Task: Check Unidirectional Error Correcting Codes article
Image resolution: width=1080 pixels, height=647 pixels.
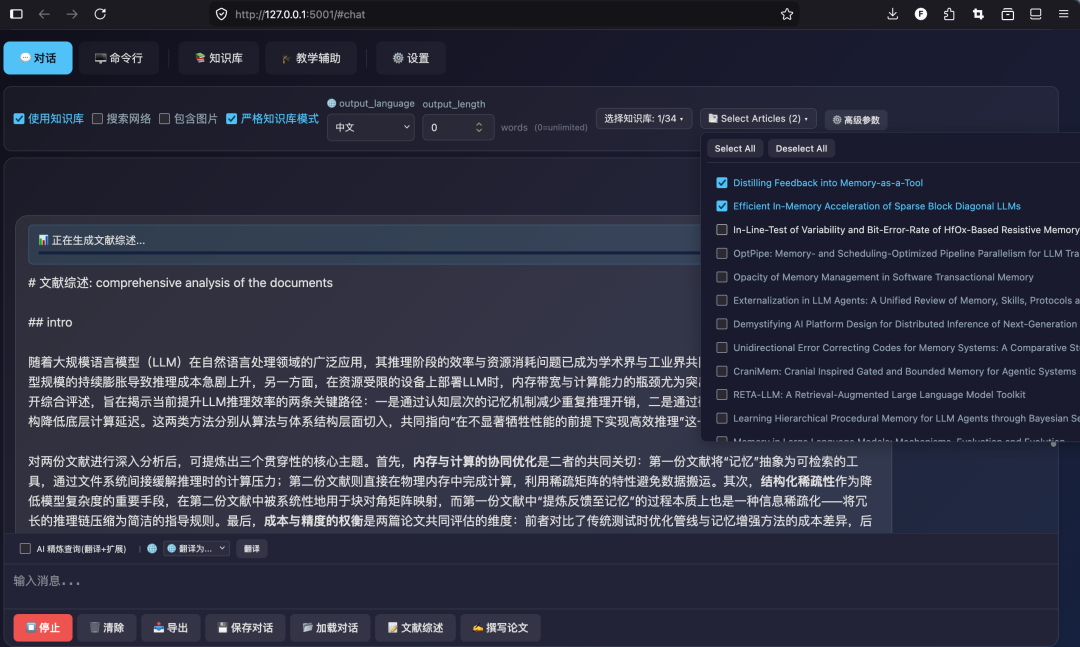Action: click(722, 347)
